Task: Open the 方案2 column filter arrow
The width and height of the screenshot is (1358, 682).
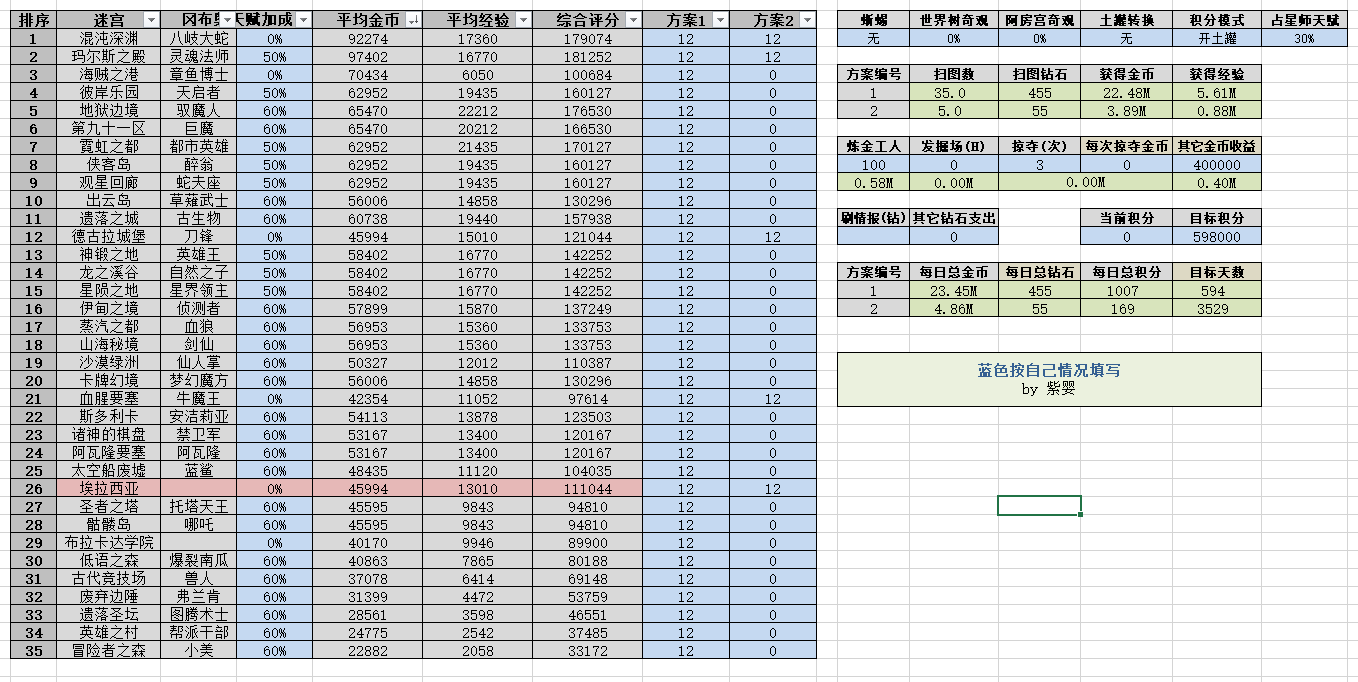Action: pos(807,20)
